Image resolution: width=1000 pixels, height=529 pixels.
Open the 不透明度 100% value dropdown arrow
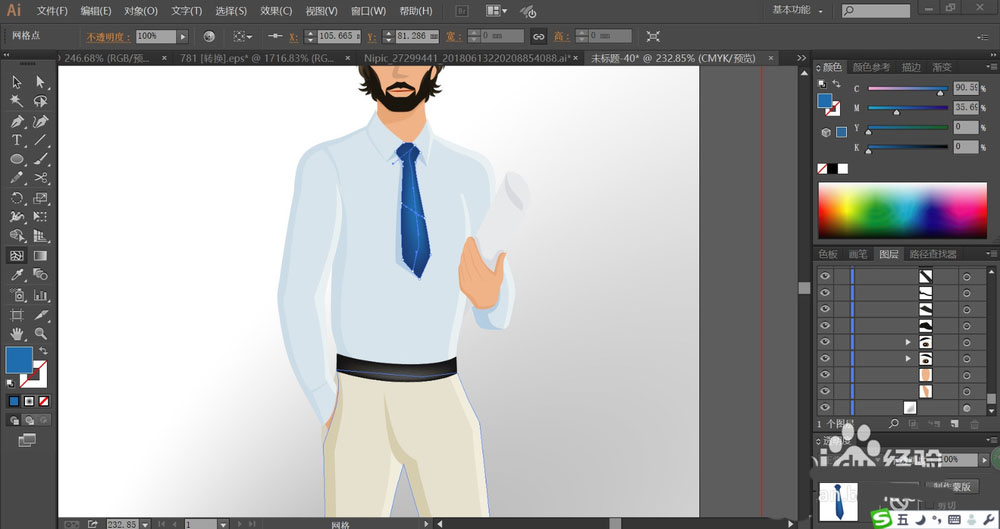tap(182, 37)
